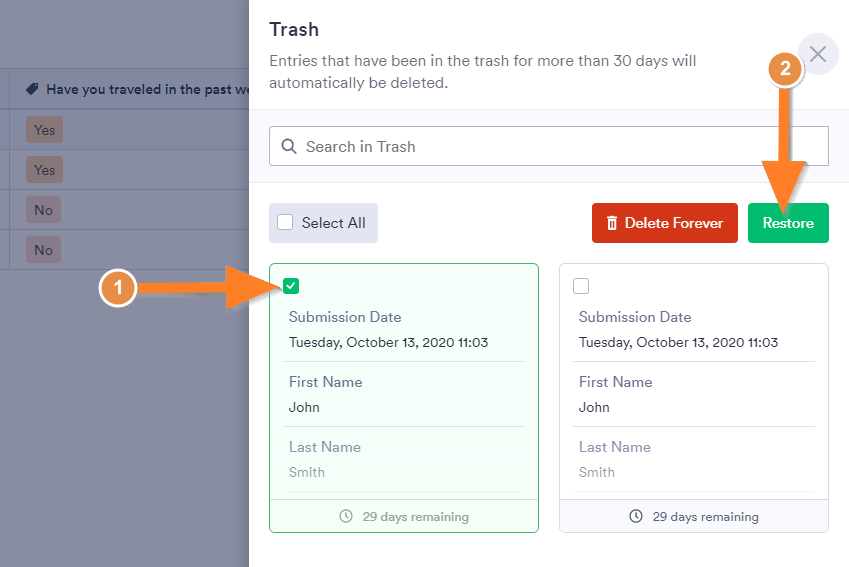Screen dimensions: 849x567
Task: Check the empty checkbox on the second entry
Action: click(581, 286)
